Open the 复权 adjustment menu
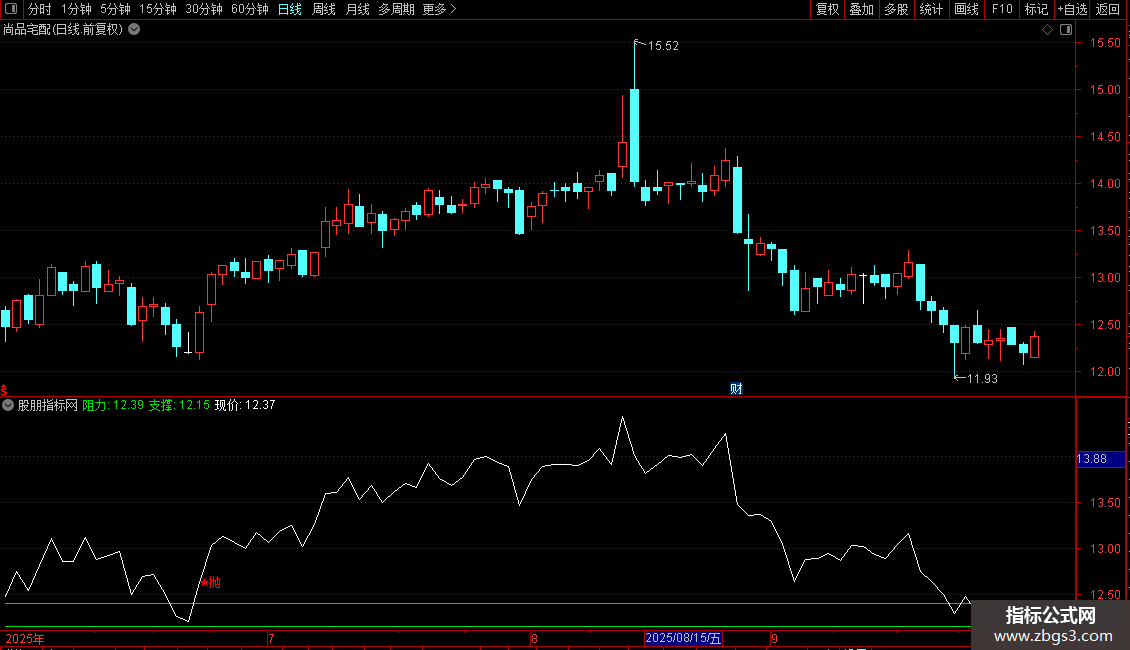1130x650 pixels. coord(827,9)
